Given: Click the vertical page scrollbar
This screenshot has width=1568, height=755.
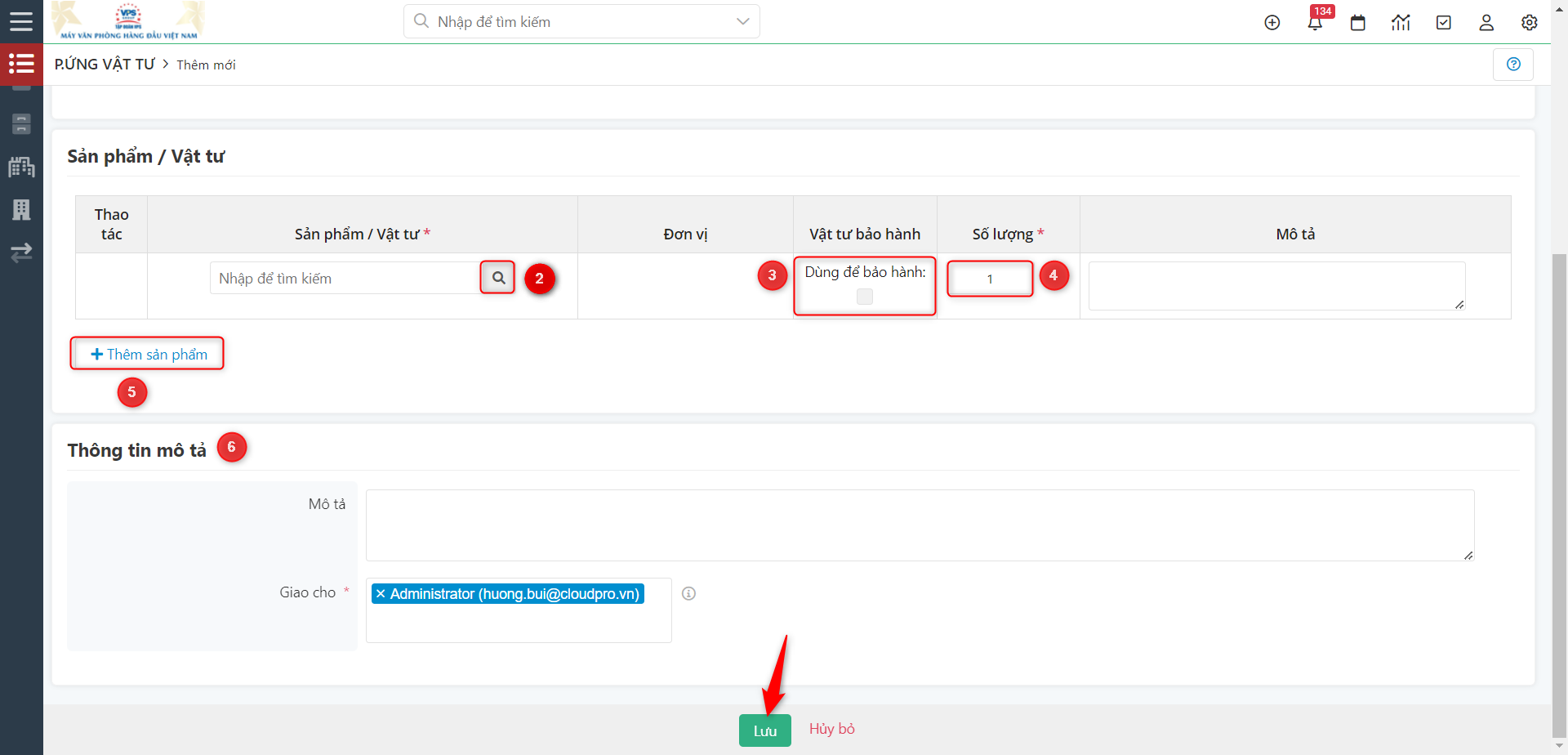Looking at the screenshot, I should (x=1559, y=495).
